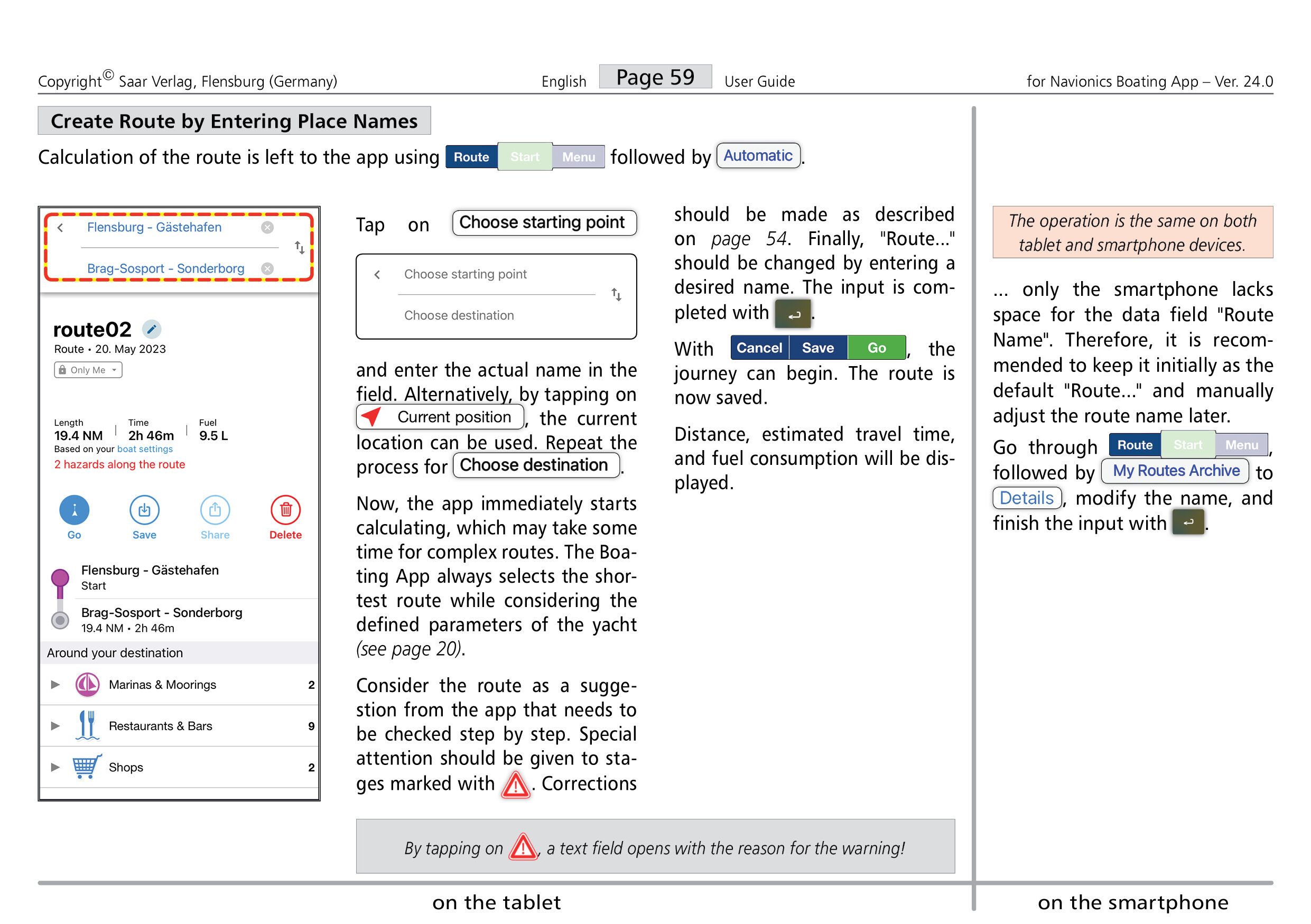
Task: Click the pencil edit icon beside route02
Action: (x=151, y=329)
